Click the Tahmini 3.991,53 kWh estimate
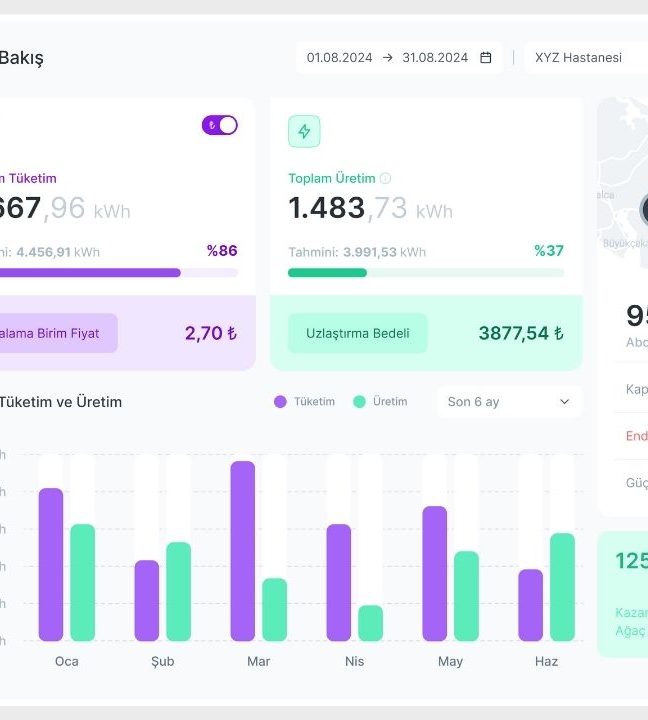 tap(357, 252)
